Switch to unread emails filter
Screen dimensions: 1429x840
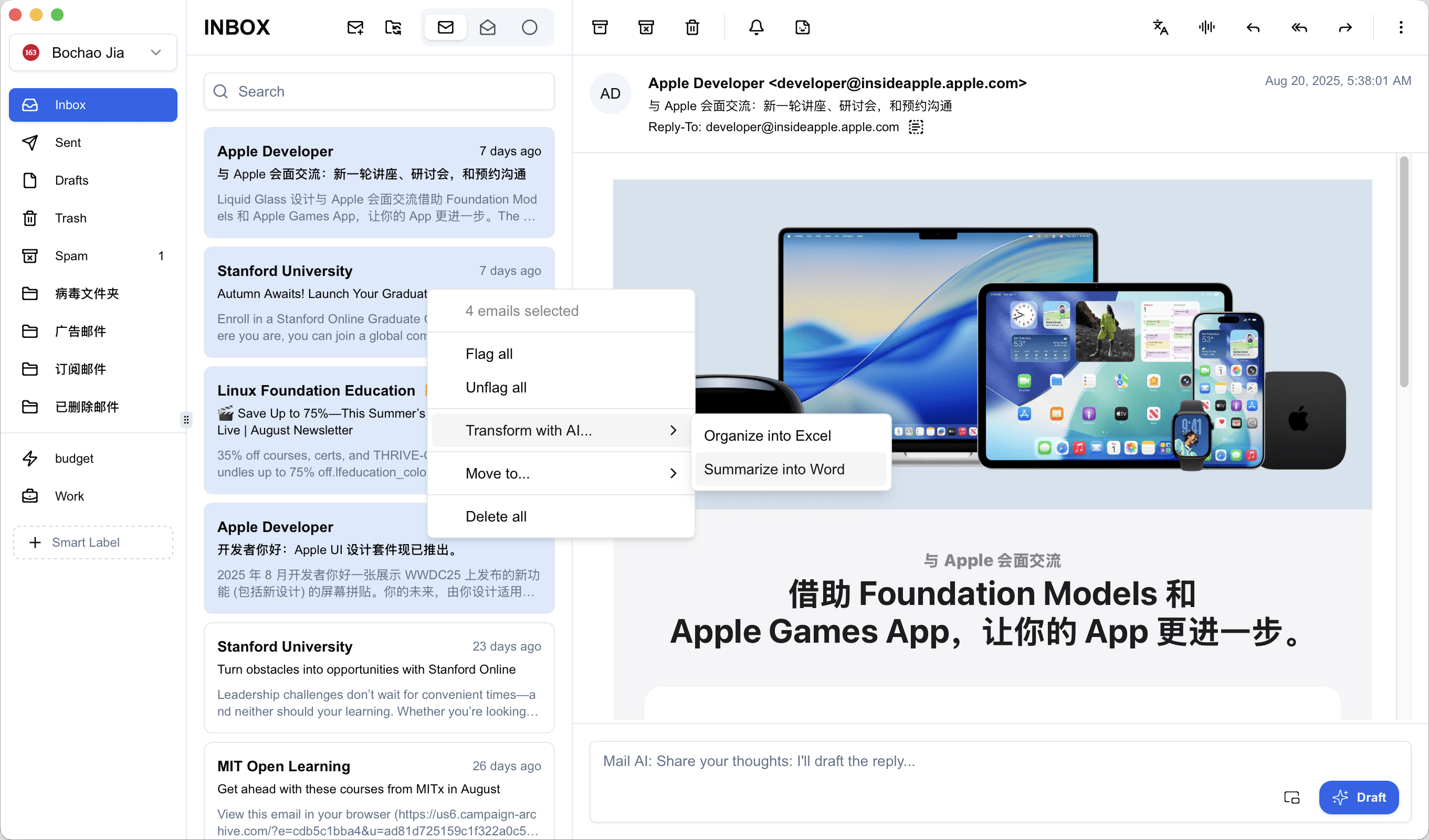pyautogui.click(x=445, y=27)
